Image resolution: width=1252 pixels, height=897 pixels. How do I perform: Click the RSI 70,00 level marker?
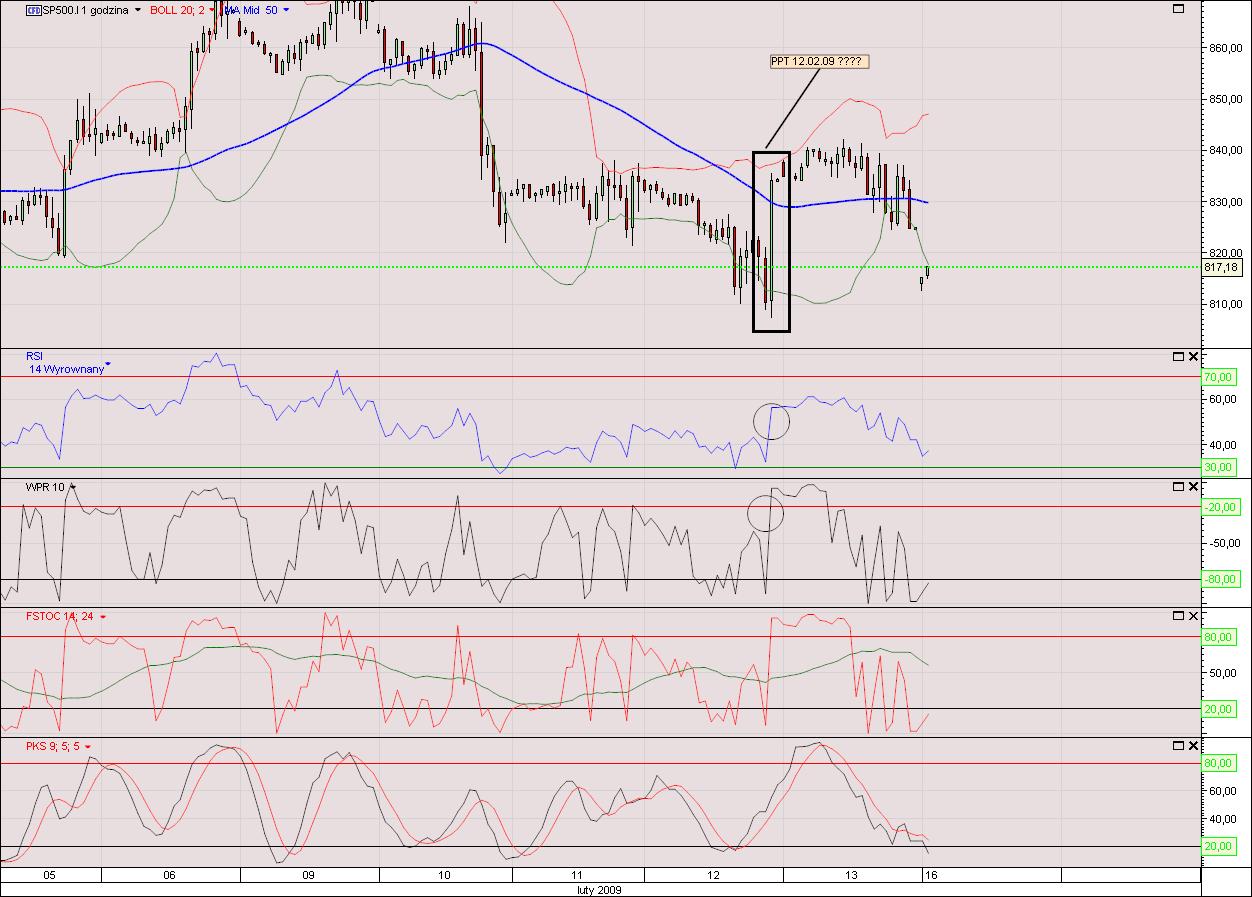pyautogui.click(x=1221, y=377)
